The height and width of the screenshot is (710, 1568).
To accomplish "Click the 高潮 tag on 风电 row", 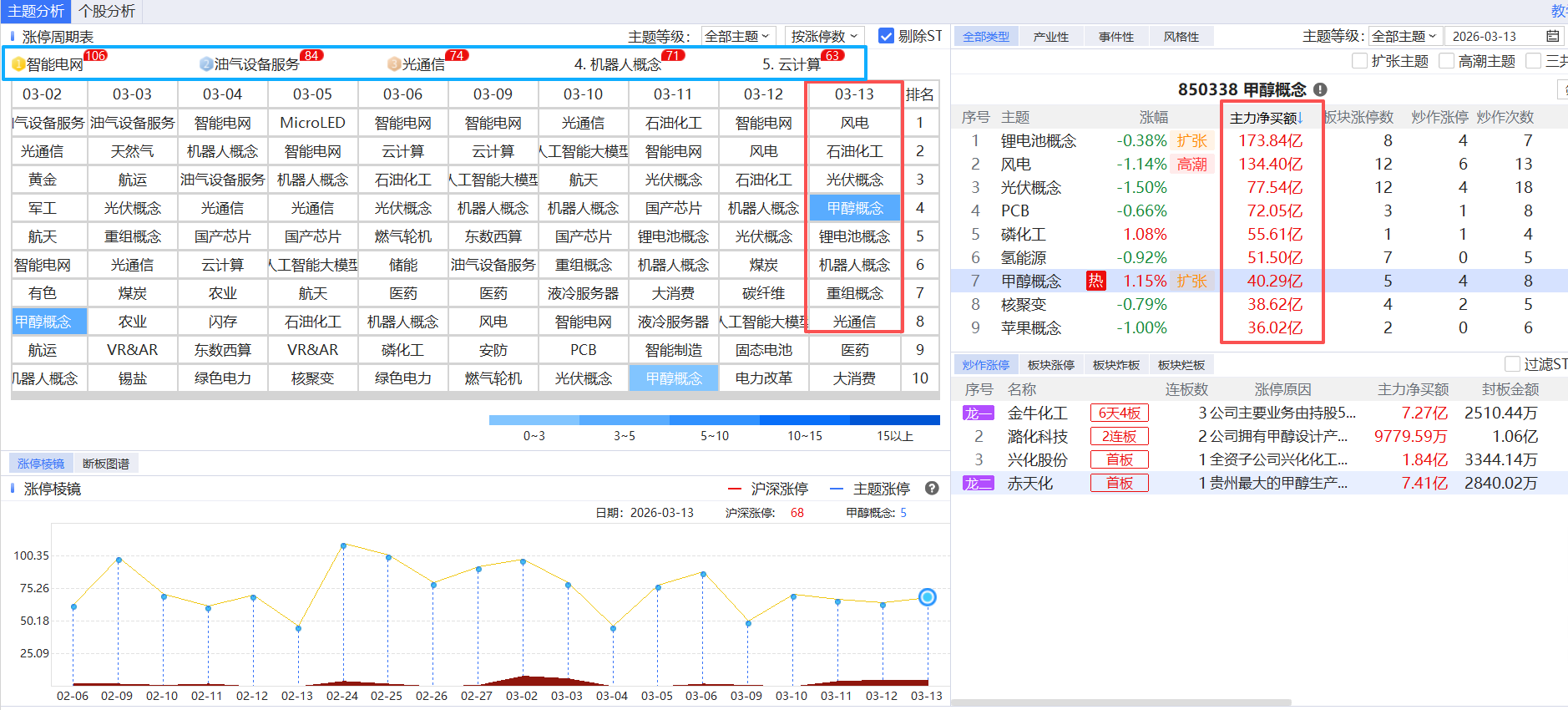I will 1191,164.
